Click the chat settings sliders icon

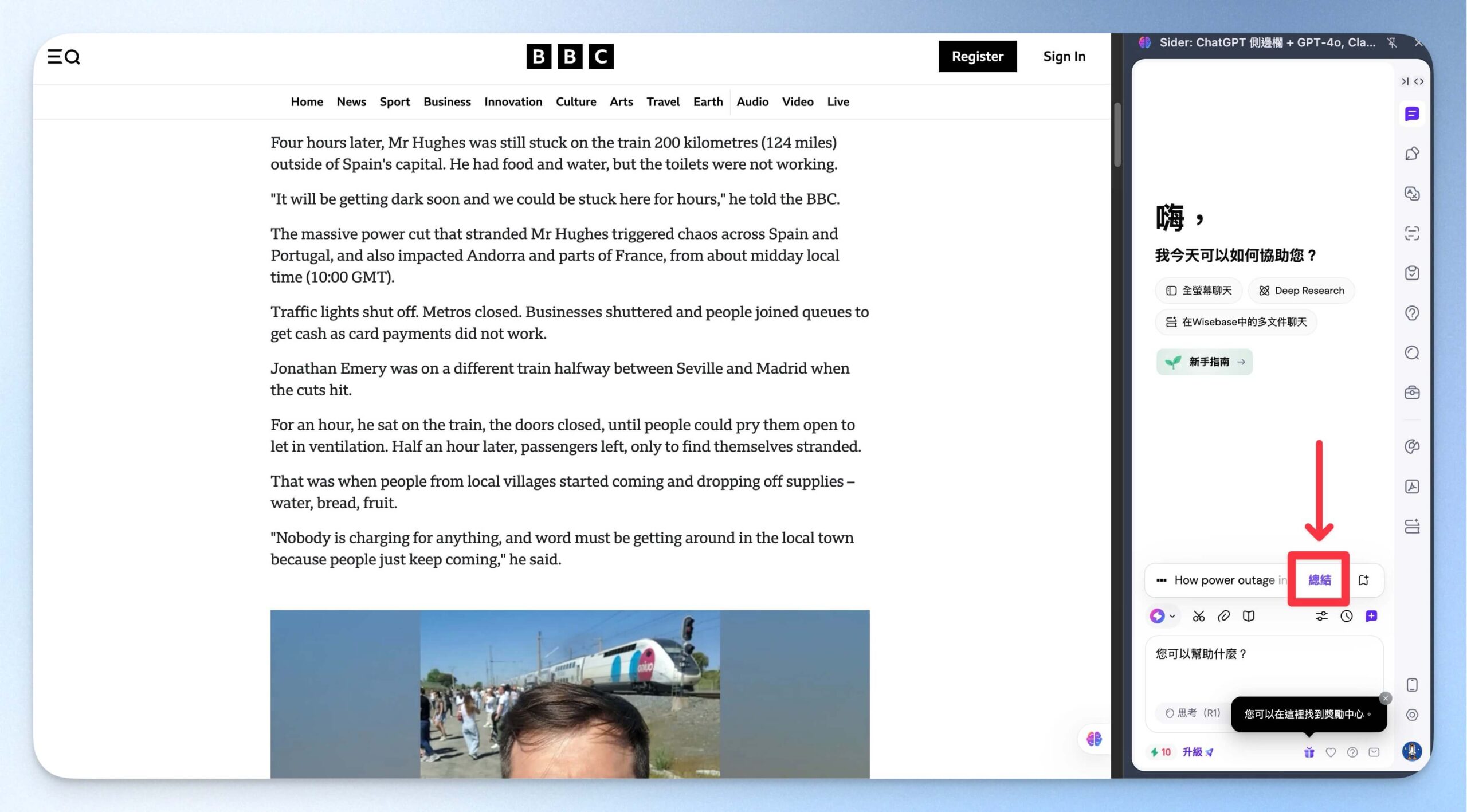pos(1321,616)
